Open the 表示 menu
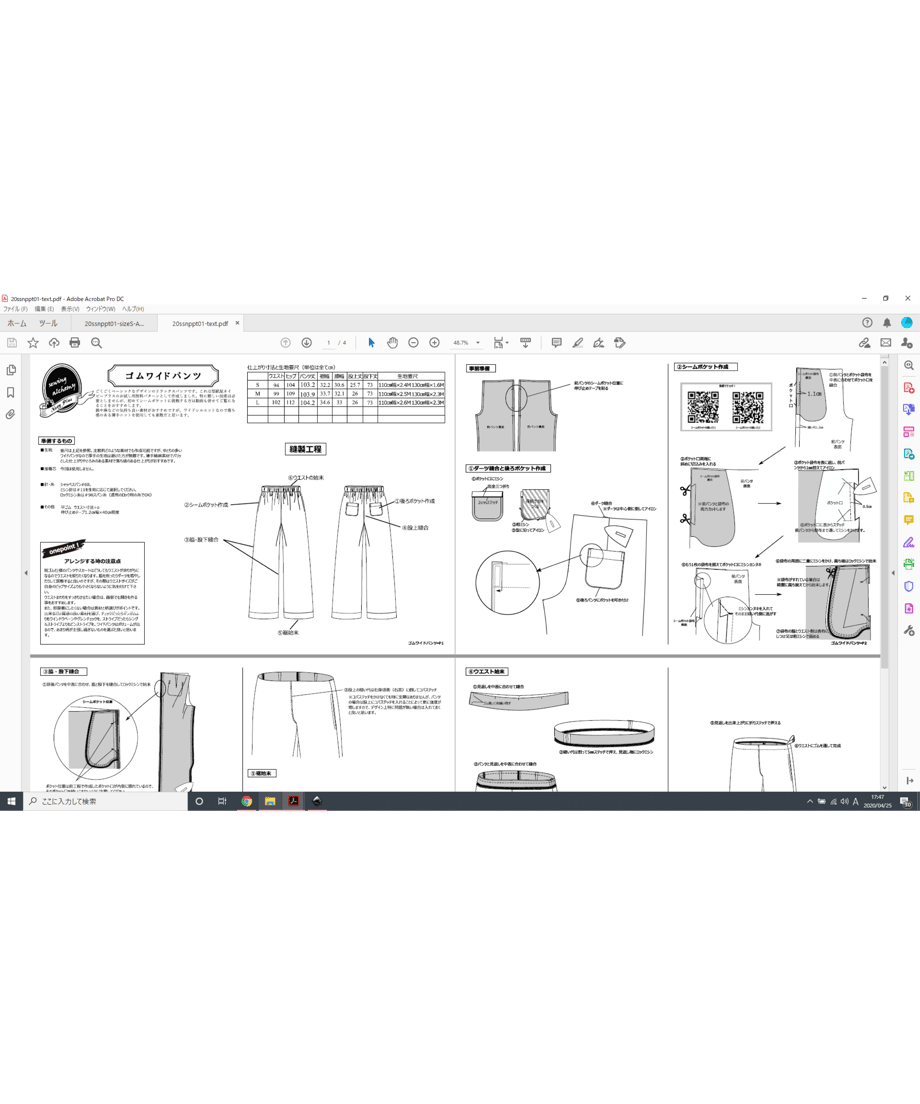920x1104 pixels. point(70,309)
